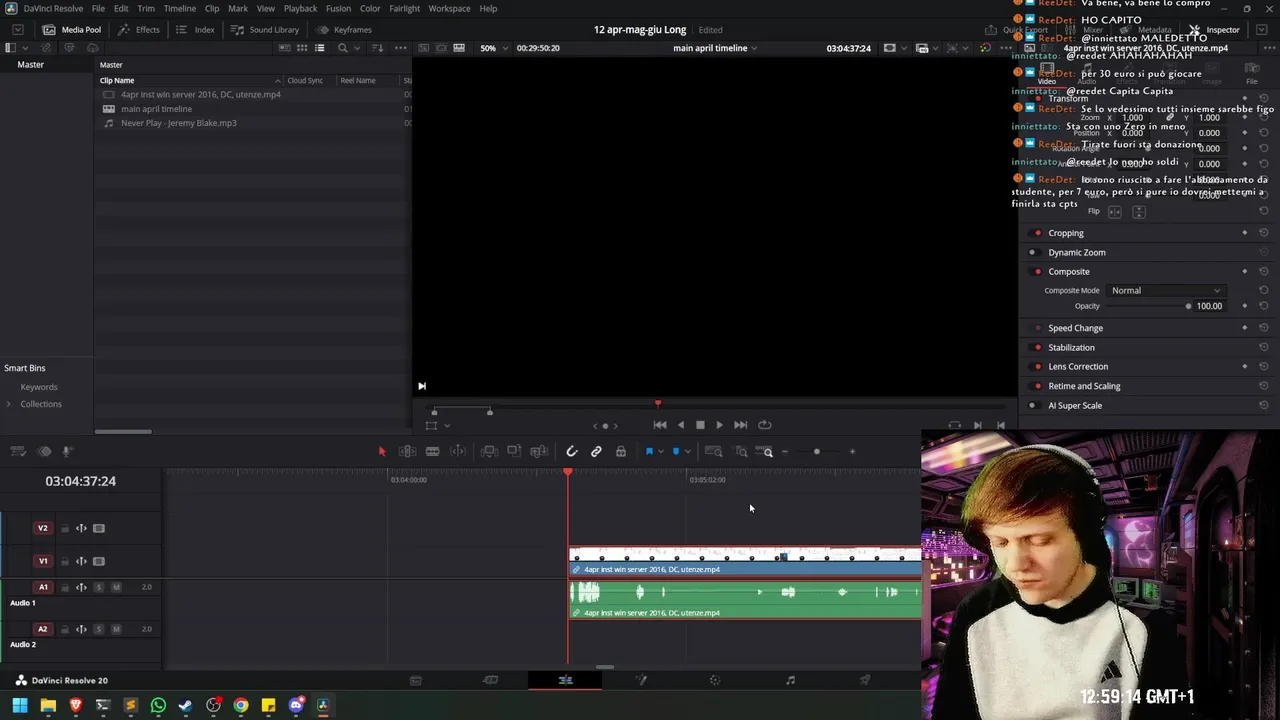Click the media pool sort icon
This screenshot has width=1280, height=720.
click(377, 48)
